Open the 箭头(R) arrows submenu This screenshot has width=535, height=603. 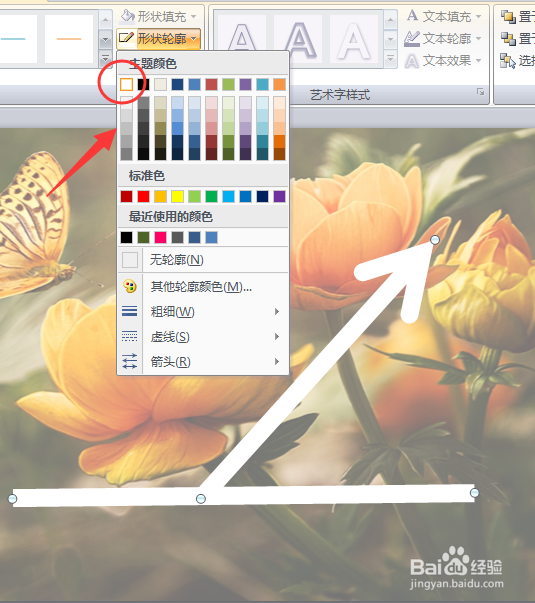click(x=203, y=362)
